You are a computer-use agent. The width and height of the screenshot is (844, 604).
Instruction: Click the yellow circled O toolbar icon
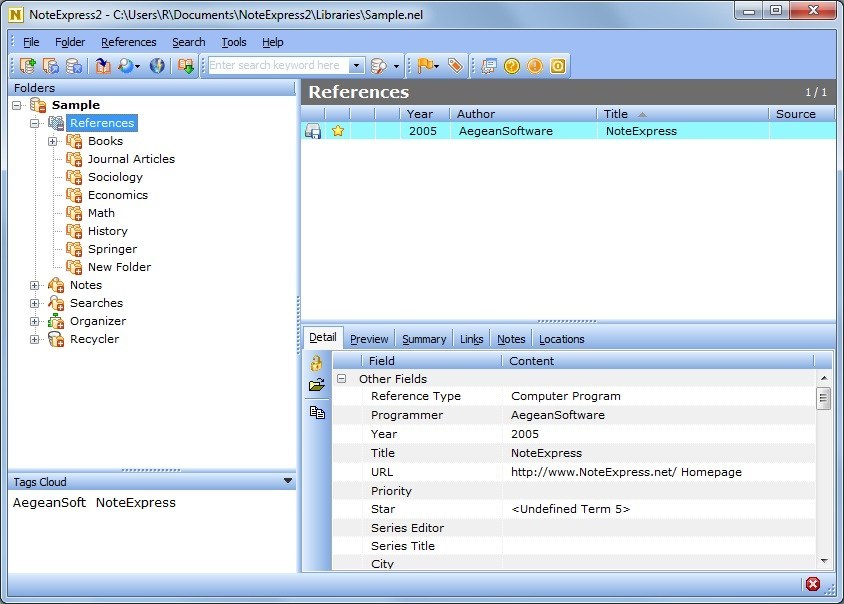558,66
